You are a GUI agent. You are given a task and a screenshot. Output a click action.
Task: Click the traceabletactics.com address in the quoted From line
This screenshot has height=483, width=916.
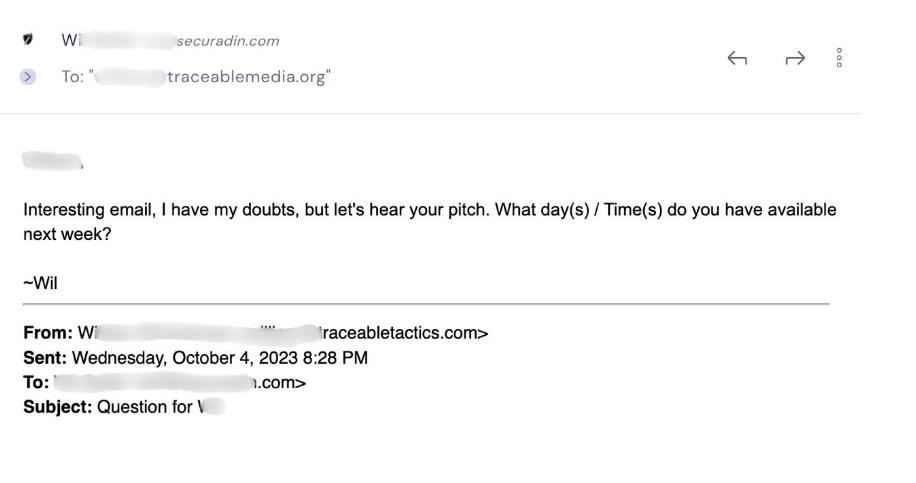[404, 332]
